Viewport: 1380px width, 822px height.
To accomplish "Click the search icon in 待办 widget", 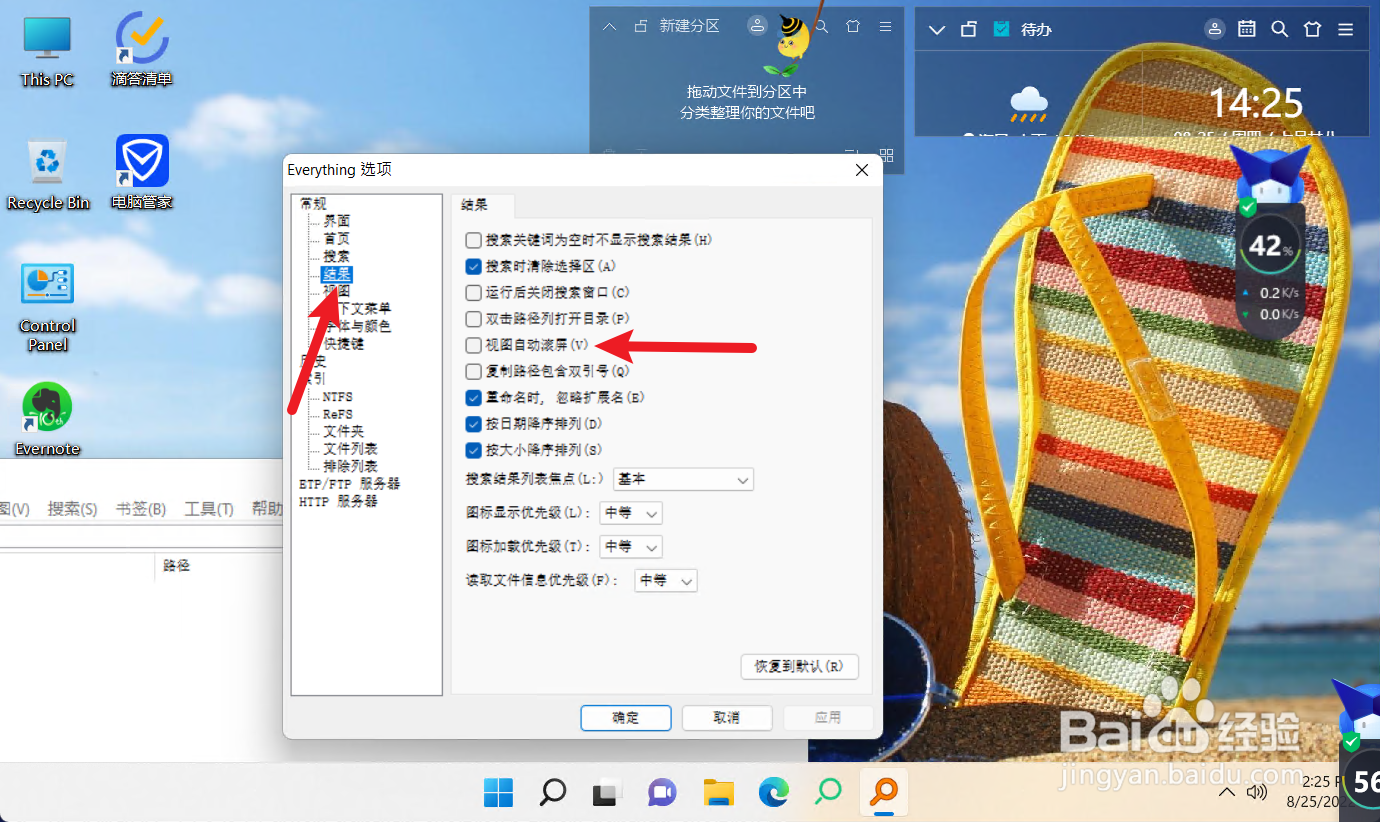I will [x=1279, y=29].
